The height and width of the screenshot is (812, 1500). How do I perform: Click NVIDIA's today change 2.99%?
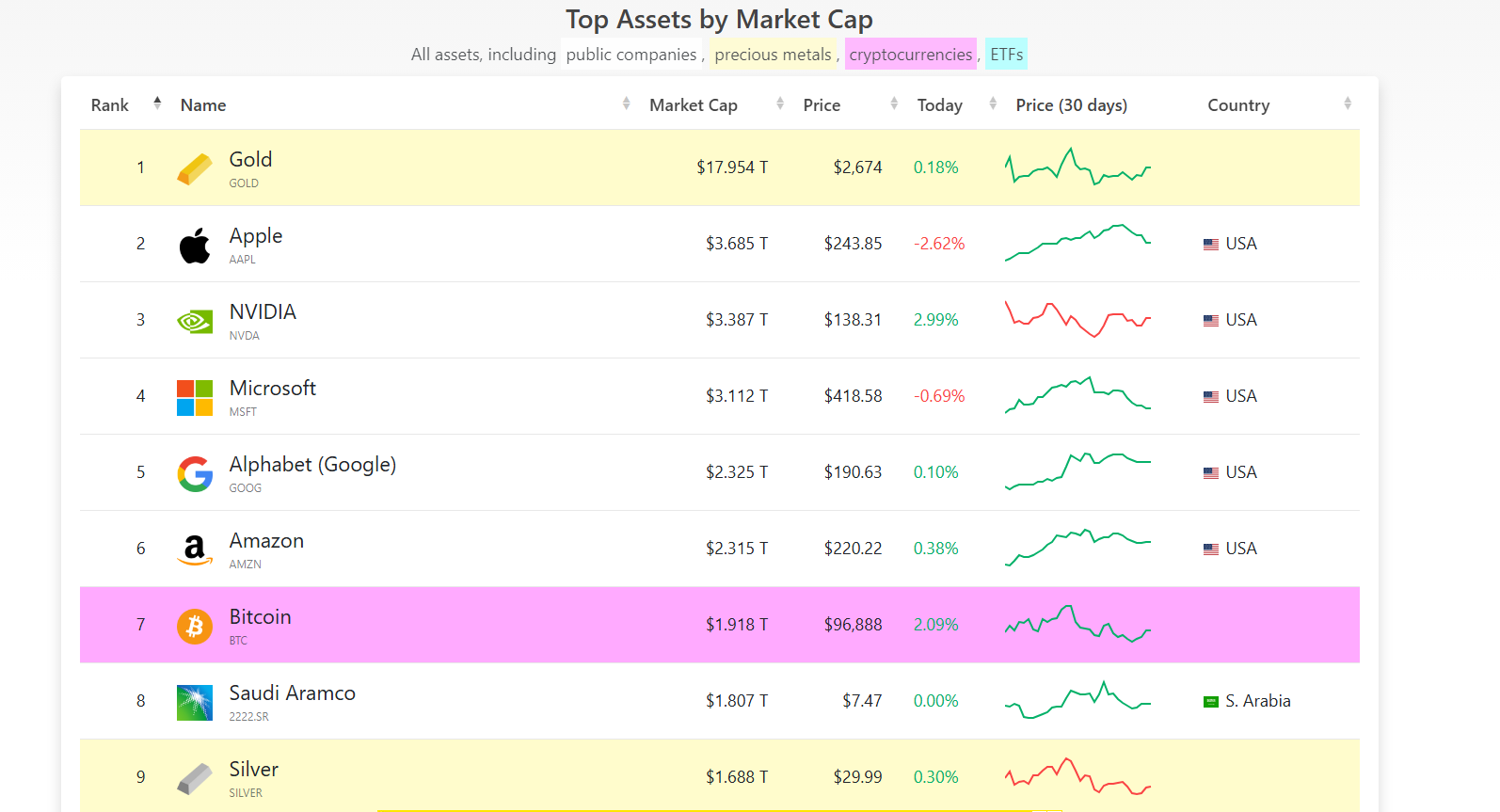(x=936, y=320)
